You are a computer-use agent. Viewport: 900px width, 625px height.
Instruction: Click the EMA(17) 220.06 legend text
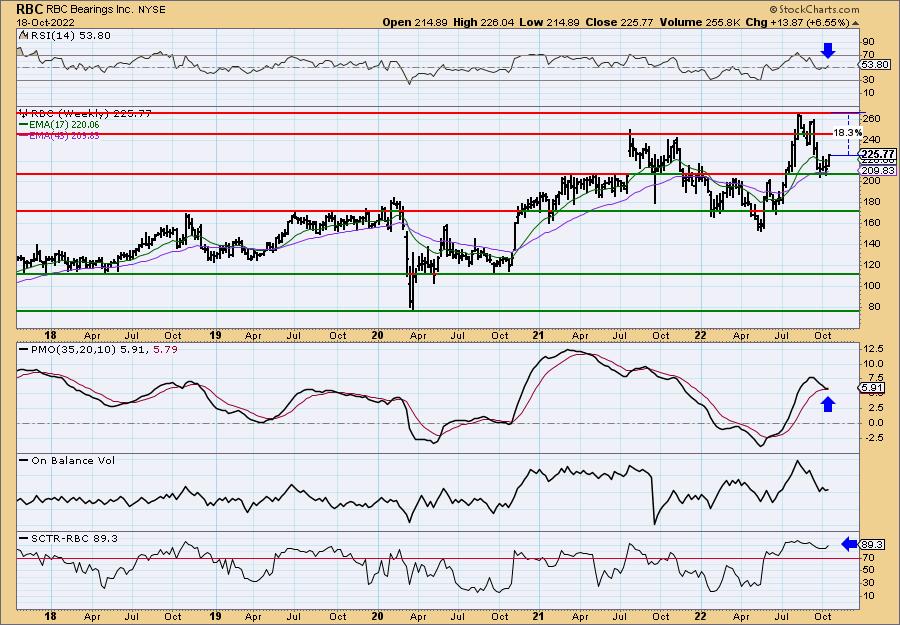pyautogui.click(x=64, y=125)
